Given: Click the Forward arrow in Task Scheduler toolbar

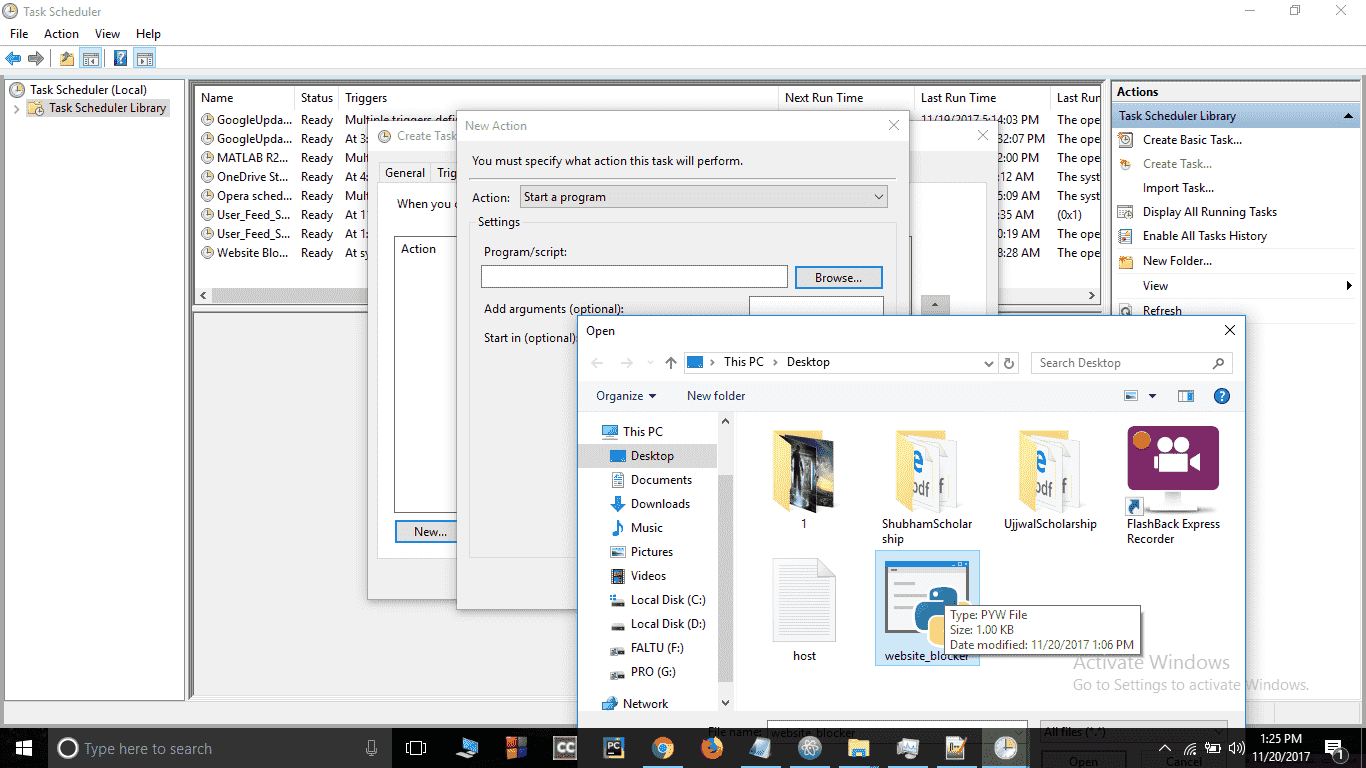Looking at the screenshot, I should pos(36,58).
